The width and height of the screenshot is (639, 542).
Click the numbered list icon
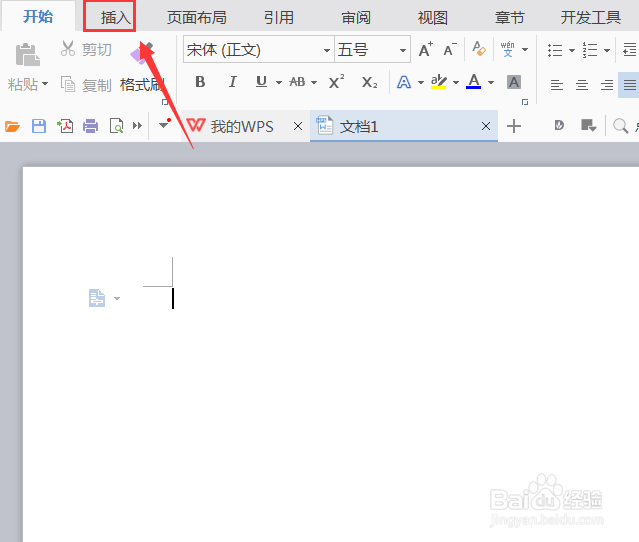pos(590,50)
